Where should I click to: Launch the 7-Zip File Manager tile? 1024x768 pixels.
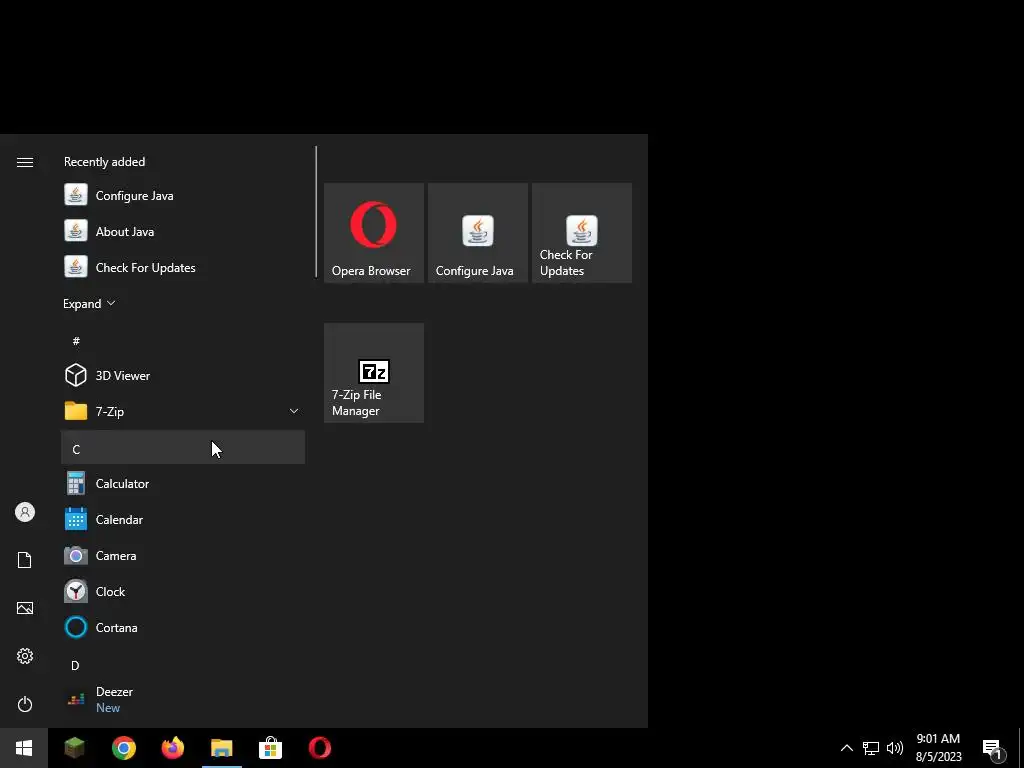click(374, 373)
